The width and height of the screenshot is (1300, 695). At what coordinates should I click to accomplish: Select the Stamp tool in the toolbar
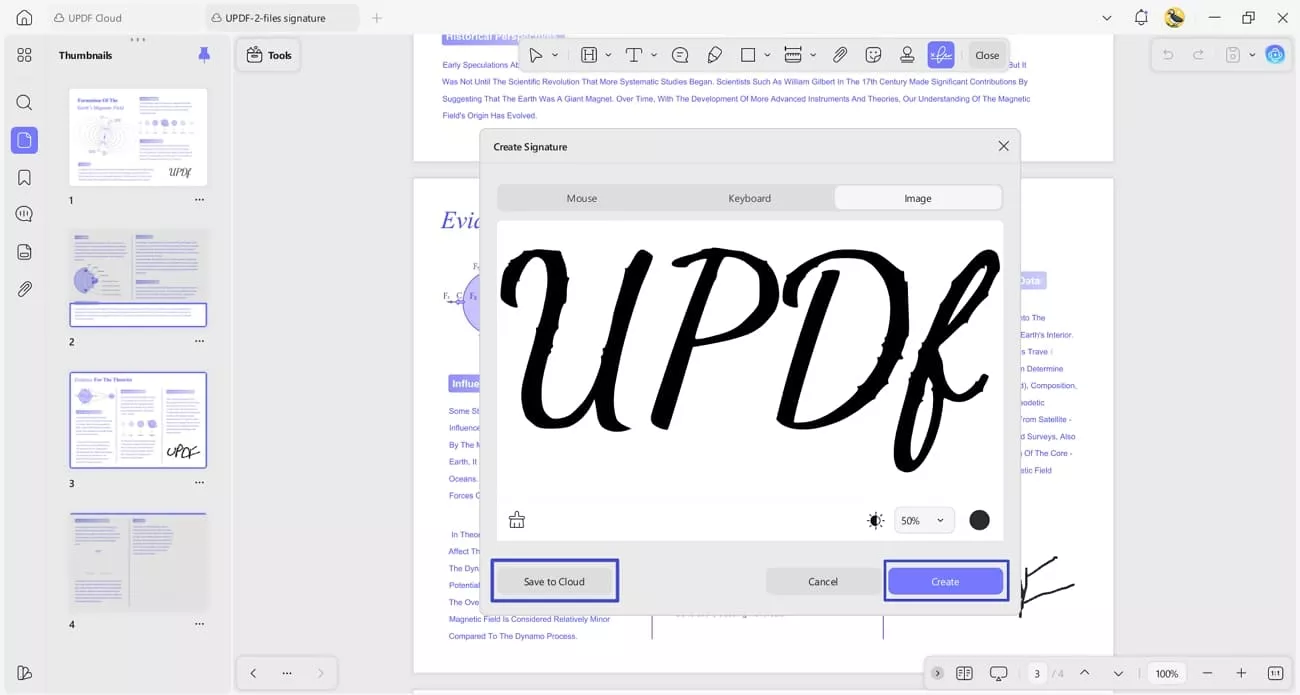906,55
